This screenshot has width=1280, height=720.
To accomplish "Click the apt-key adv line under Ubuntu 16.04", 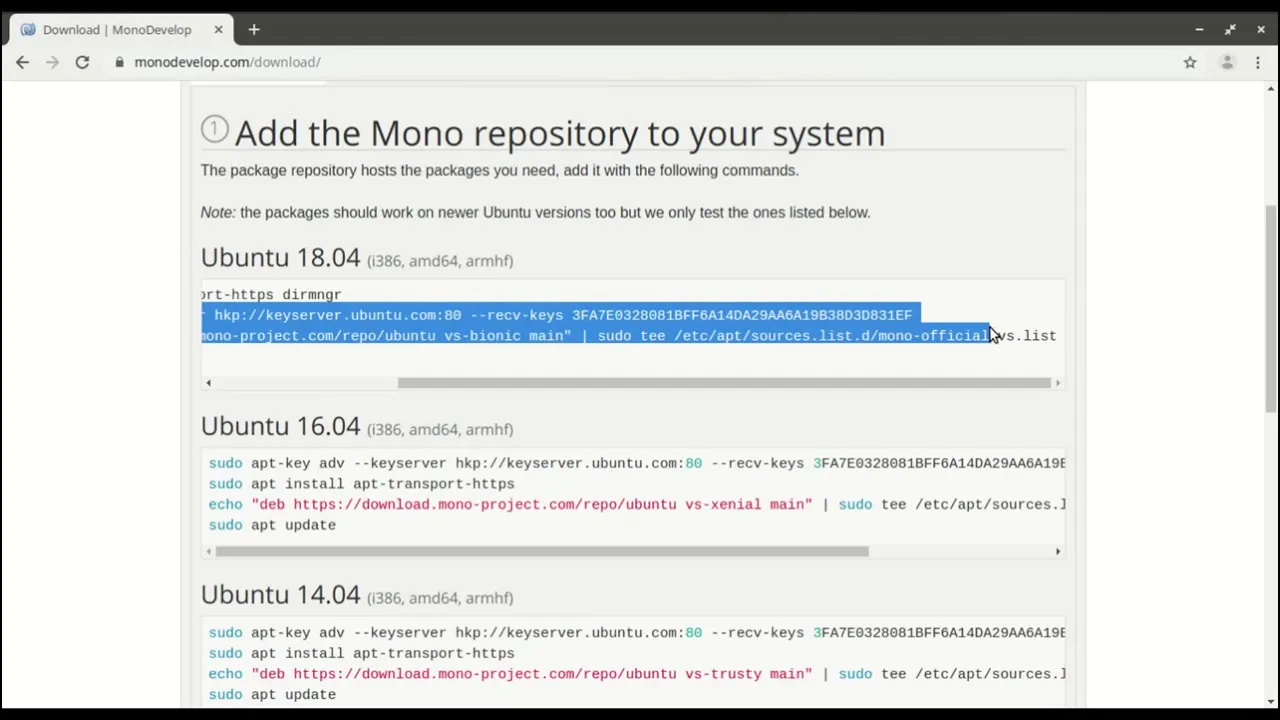I will coord(637,463).
